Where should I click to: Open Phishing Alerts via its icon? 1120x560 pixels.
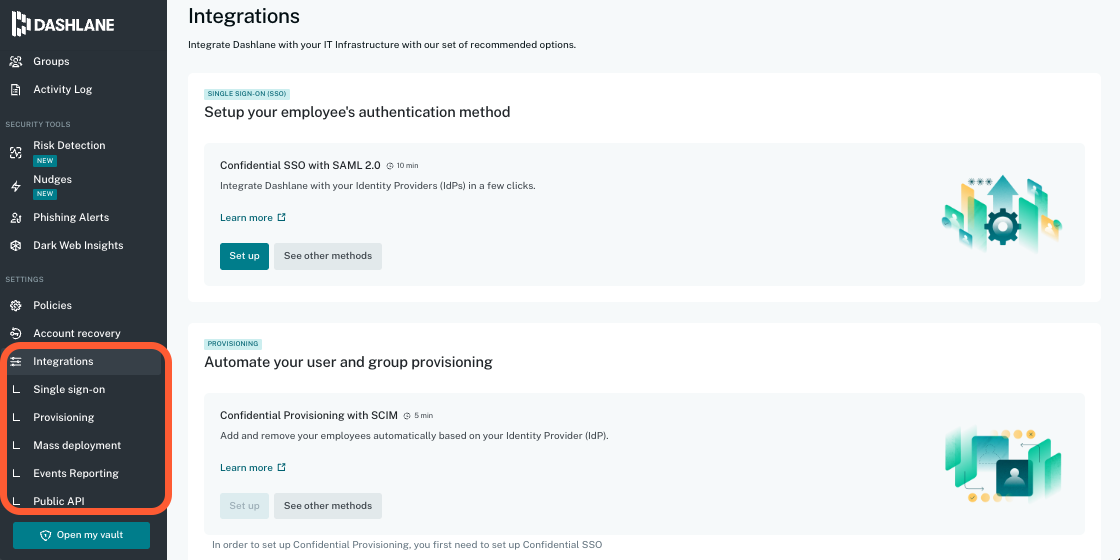tap(16, 218)
